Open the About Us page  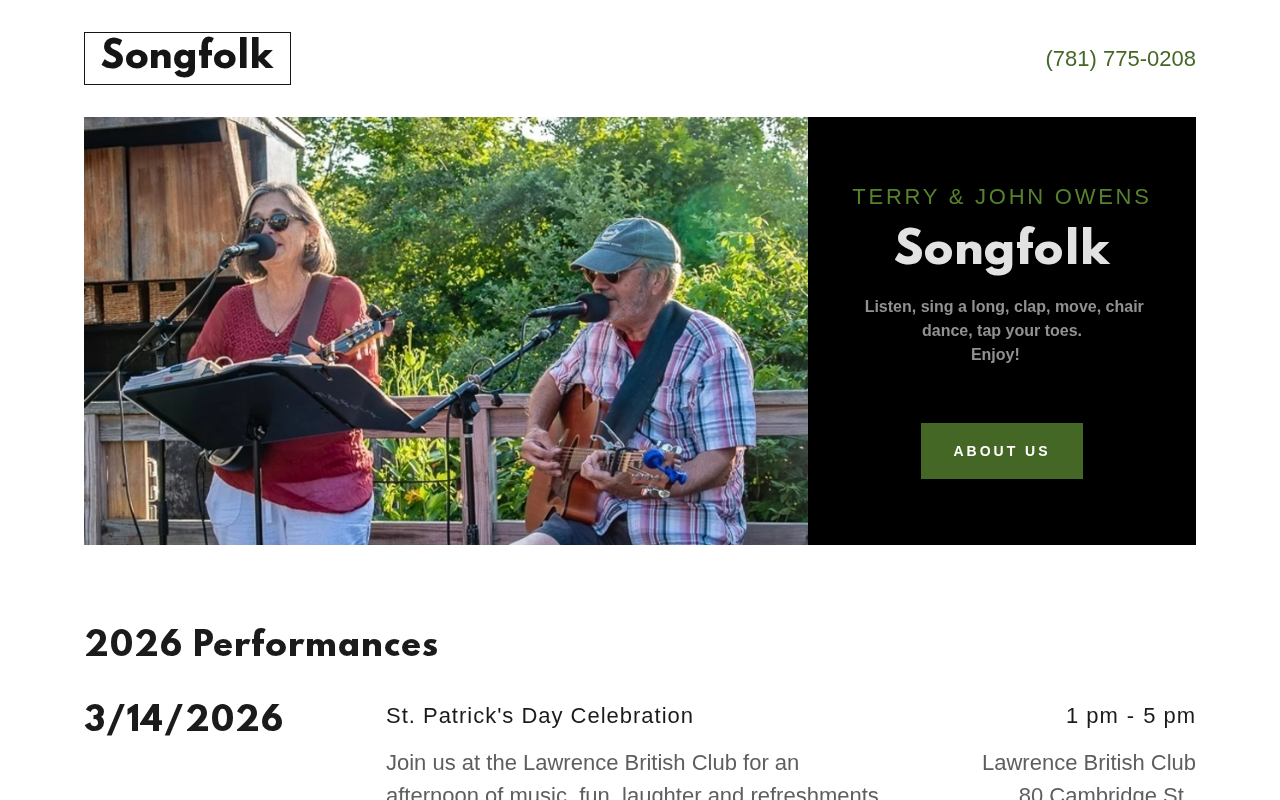point(1001,451)
